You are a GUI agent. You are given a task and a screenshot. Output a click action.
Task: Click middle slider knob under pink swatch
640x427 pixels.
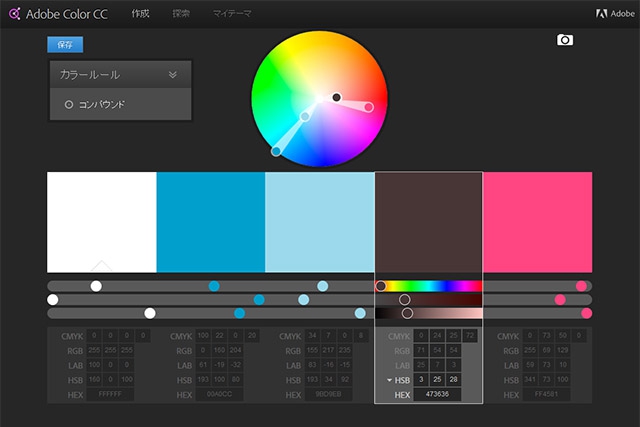coord(560,300)
